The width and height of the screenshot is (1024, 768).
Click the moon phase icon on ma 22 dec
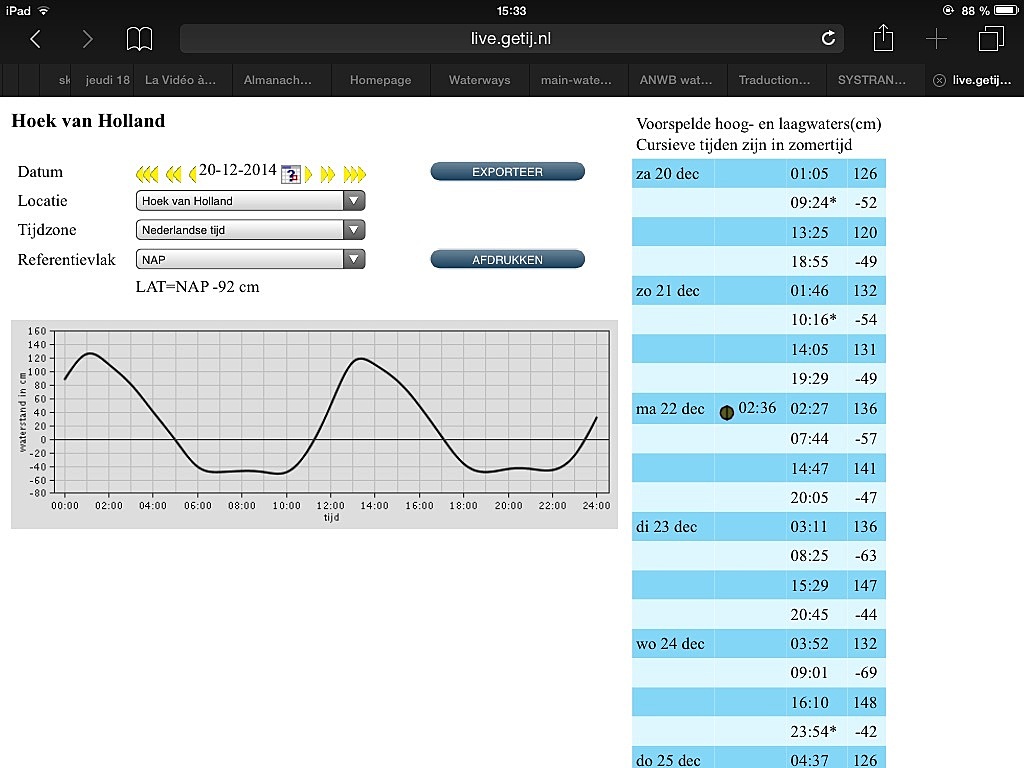(x=726, y=412)
